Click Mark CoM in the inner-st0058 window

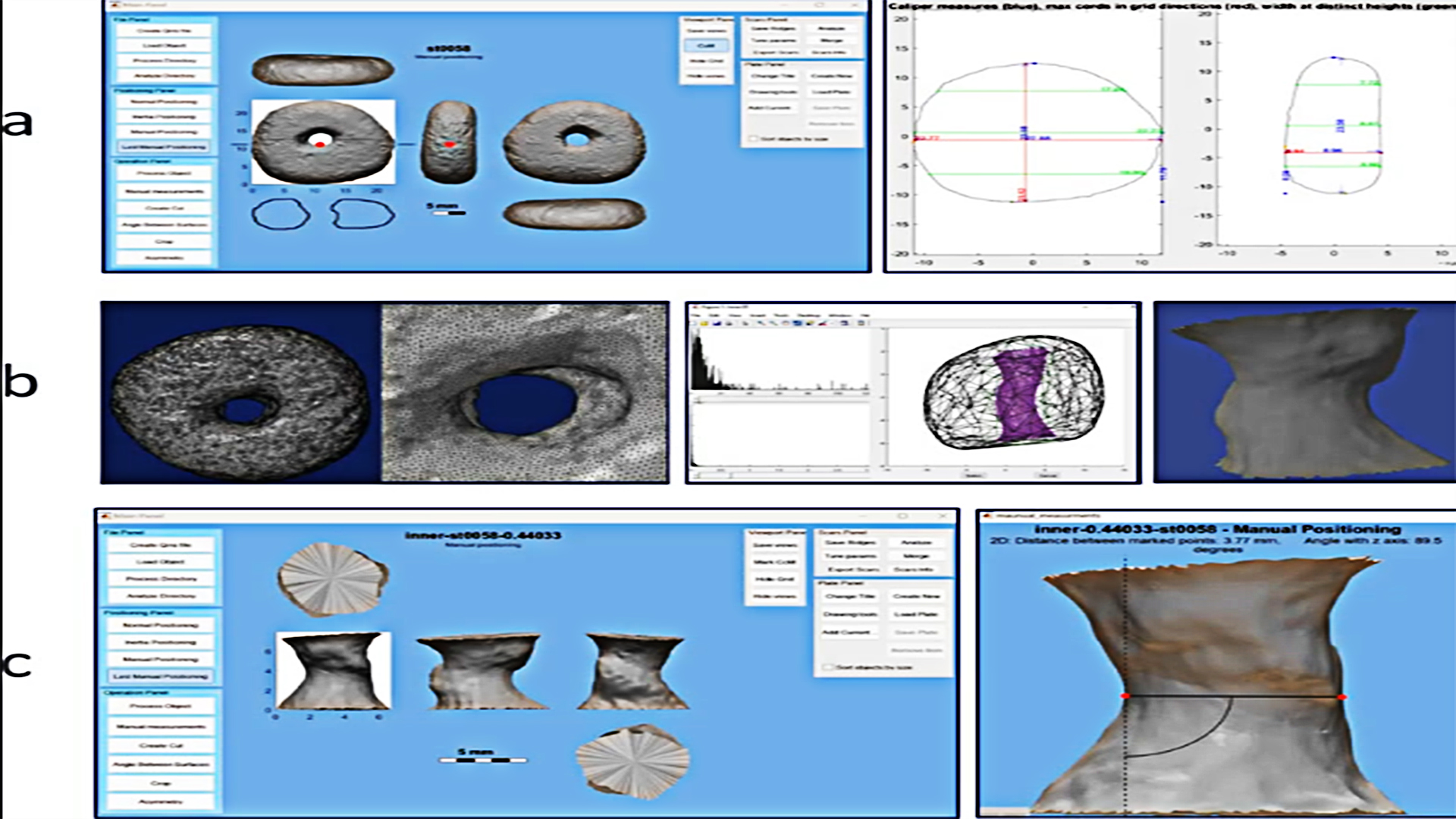click(x=774, y=562)
